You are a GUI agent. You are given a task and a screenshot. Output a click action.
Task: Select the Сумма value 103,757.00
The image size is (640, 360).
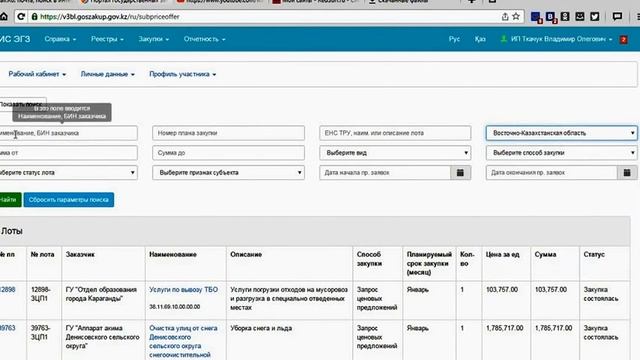click(x=551, y=289)
